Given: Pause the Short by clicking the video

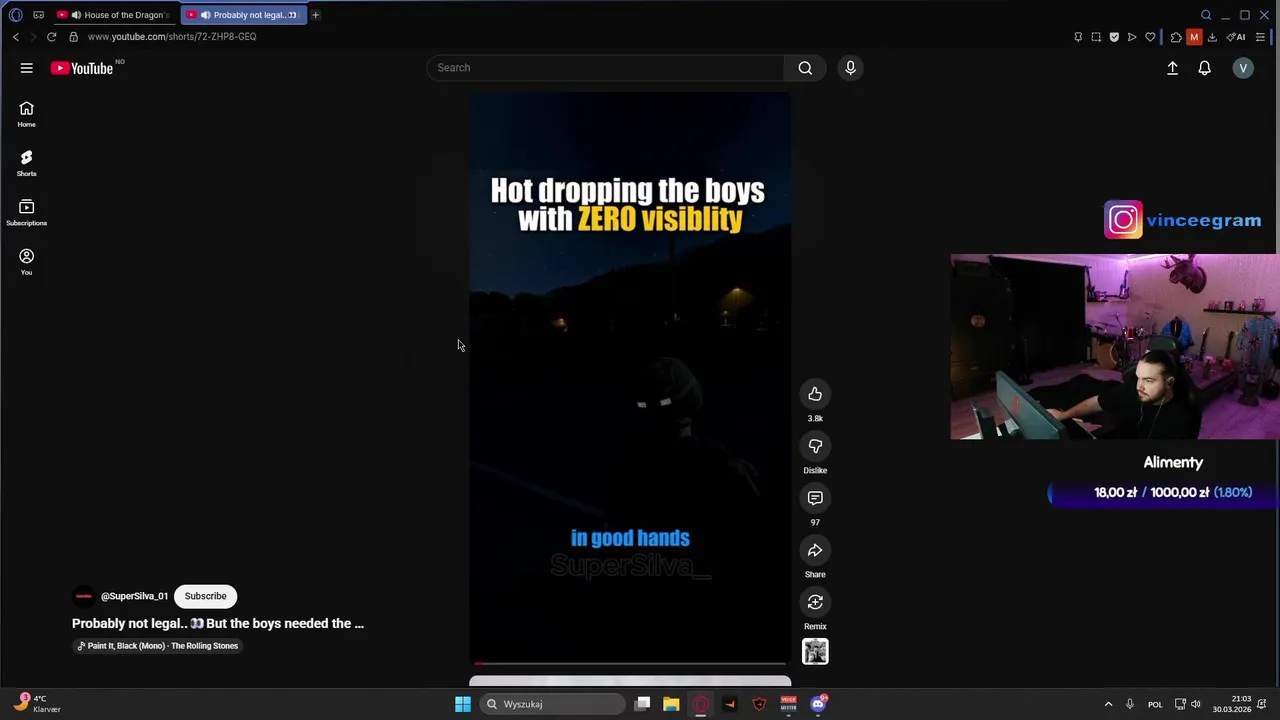Looking at the screenshot, I should pos(630,378).
